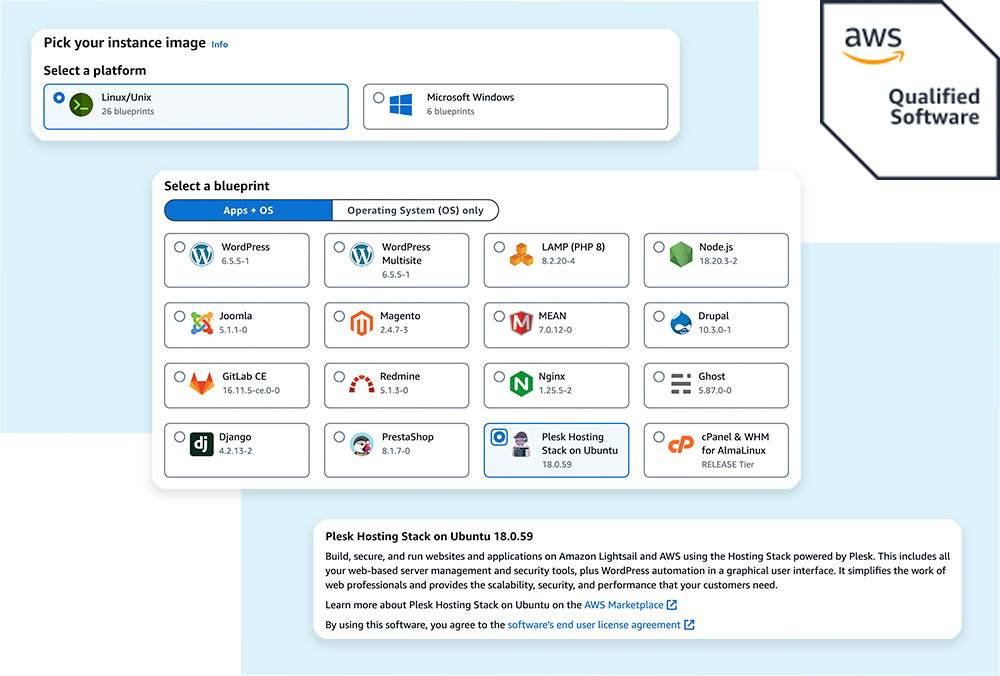Click the Plesk Hosting Stack on Ubuntu 18.0.59 heading
This screenshot has width=1000, height=676.
429,536
